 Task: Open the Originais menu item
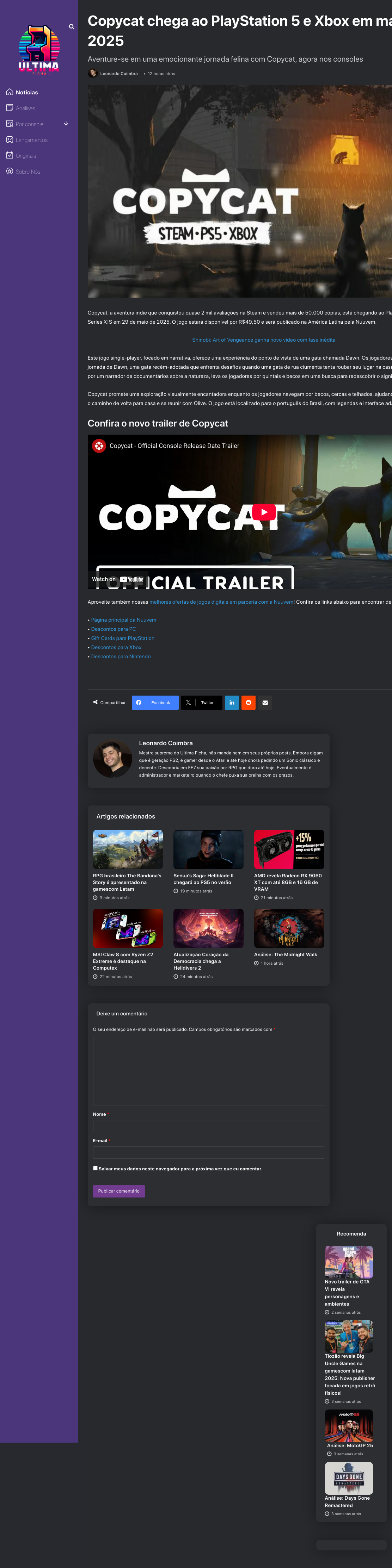click(26, 156)
